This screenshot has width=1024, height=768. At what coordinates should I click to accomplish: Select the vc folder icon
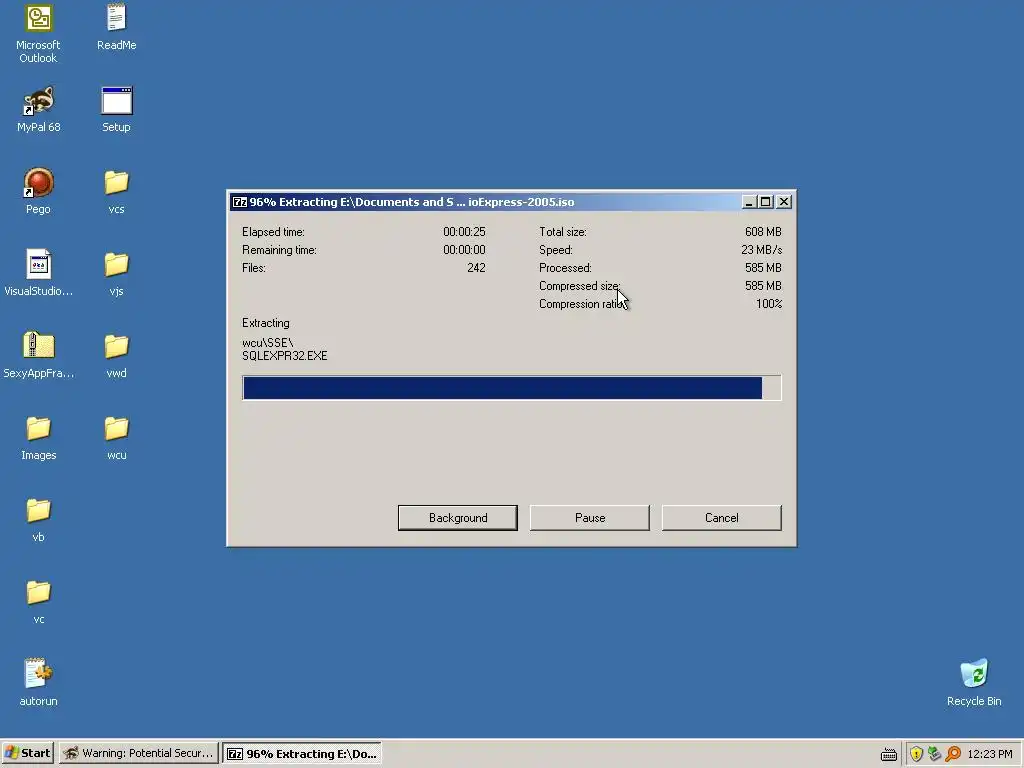[39, 593]
